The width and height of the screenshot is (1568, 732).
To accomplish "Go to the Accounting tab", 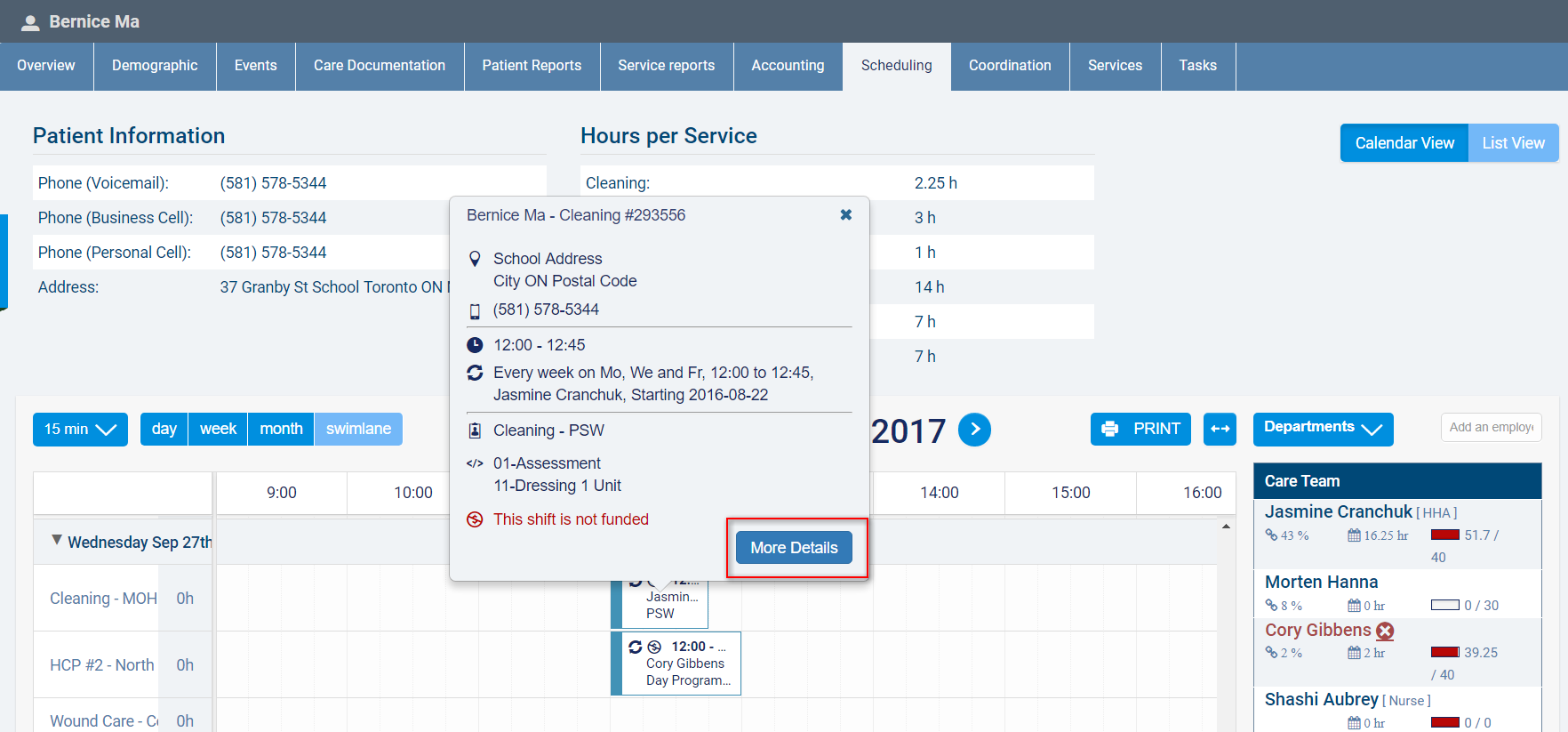I will tap(788, 66).
